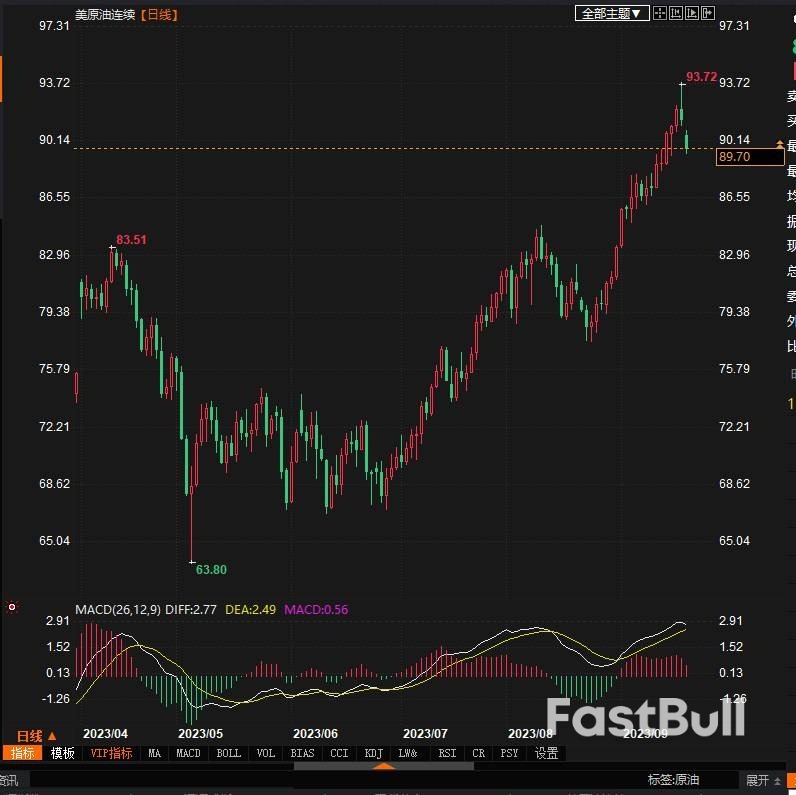Viewport: 796px width, 795px height.
Task: Switch to the 指标 tab
Action: pos(21,753)
